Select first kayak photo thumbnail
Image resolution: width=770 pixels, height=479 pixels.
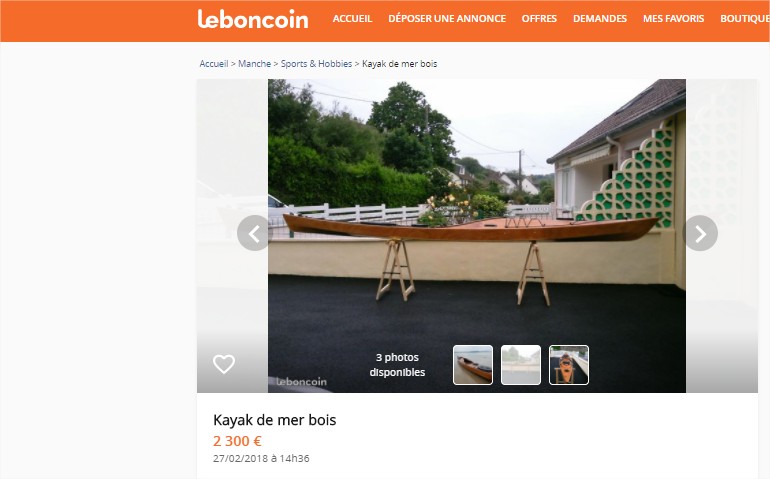[472, 365]
